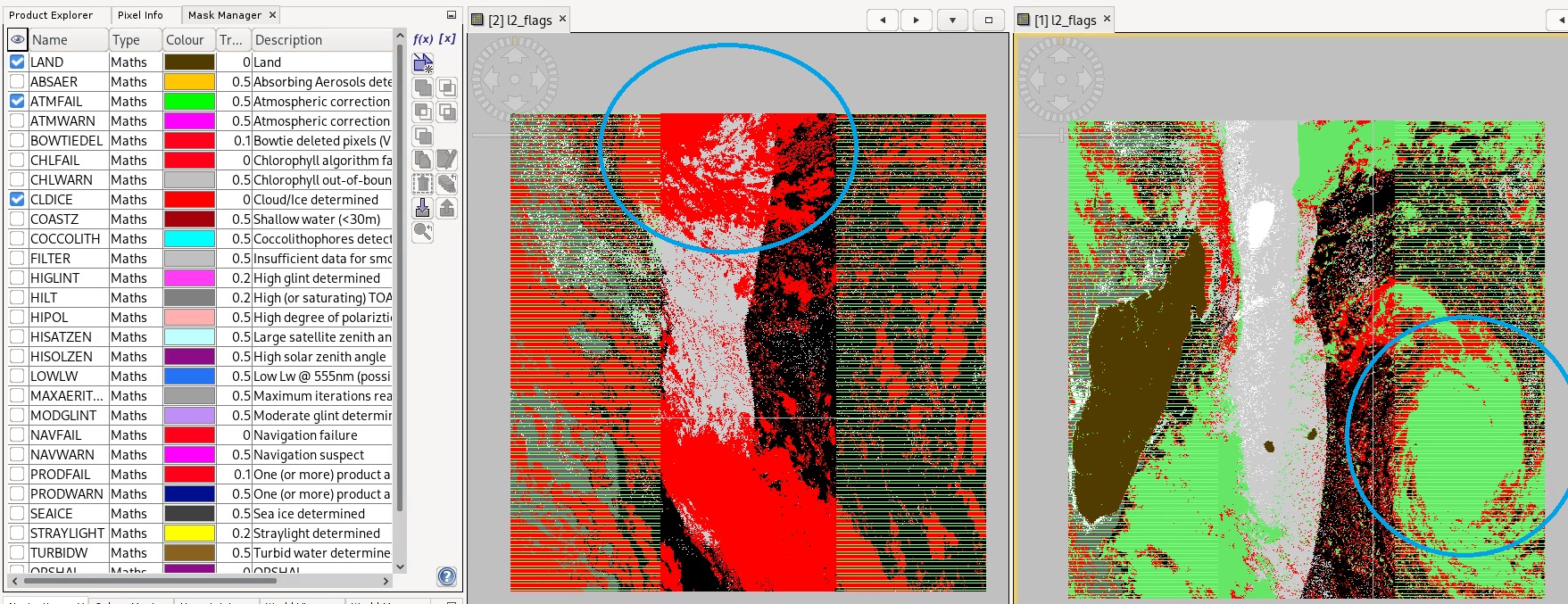This screenshot has height=604, width=1568.
Task: Click the Colour column header
Action: [189, 40]
